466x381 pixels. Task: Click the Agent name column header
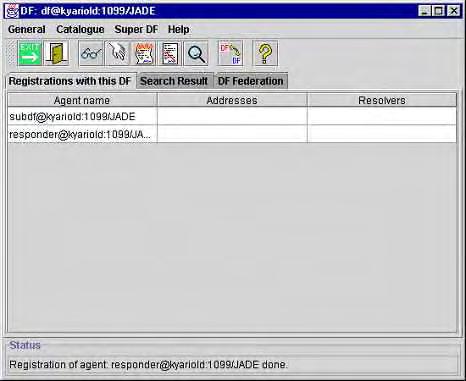point(82,100)
